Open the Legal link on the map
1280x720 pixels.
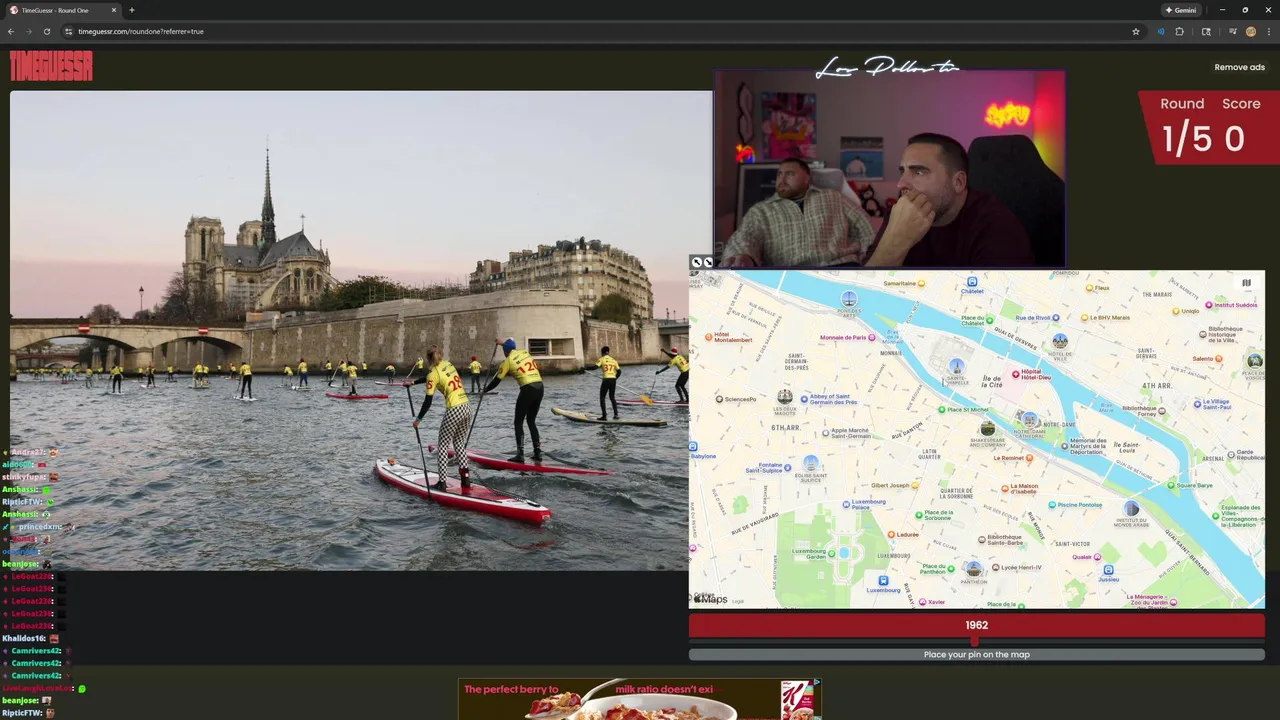pyautogui.click(x=738, y=601)
